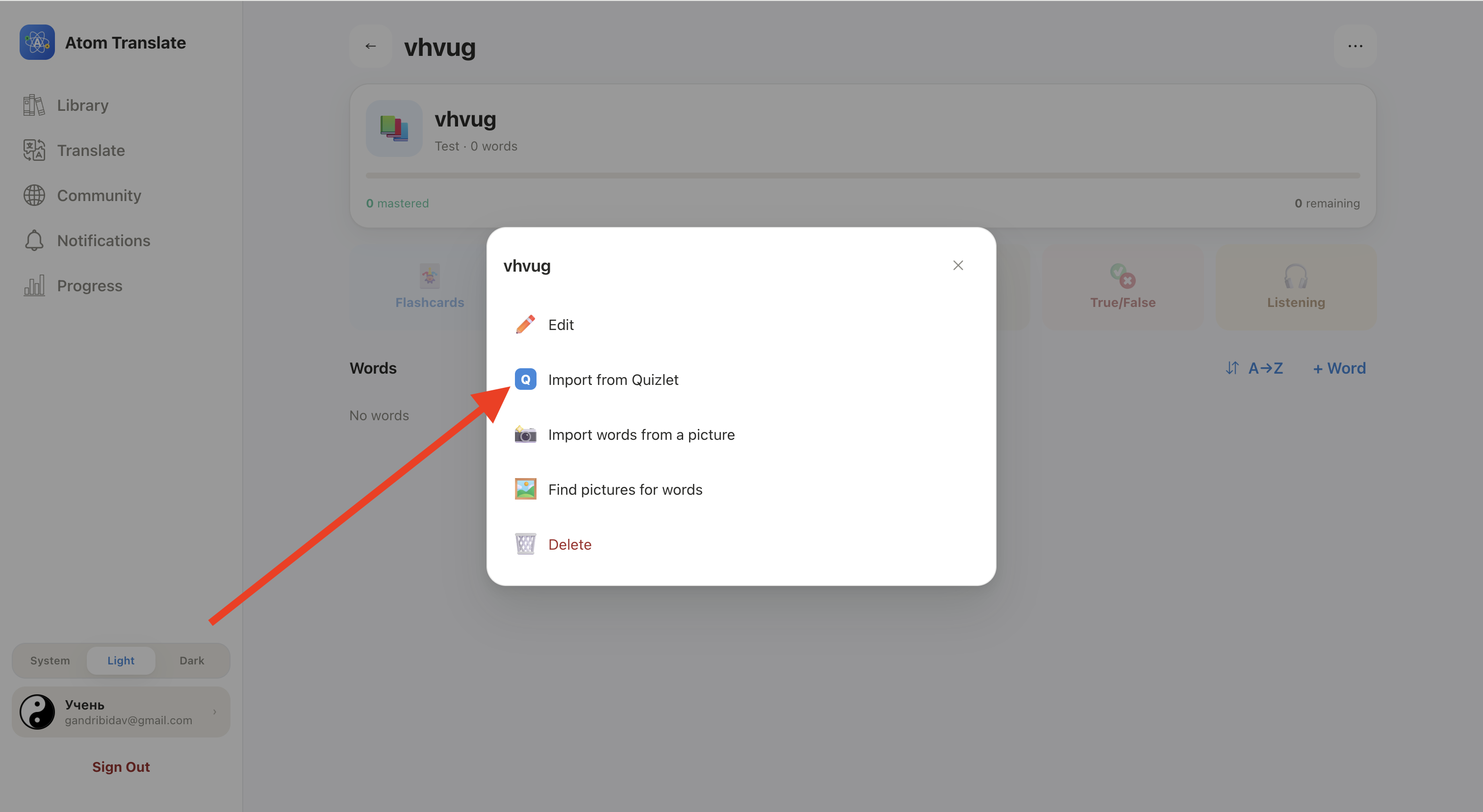Choose the Delete menu entry
Viewport: 1483px width, 812px height.
pyautogui.click(x=741, y=544)
